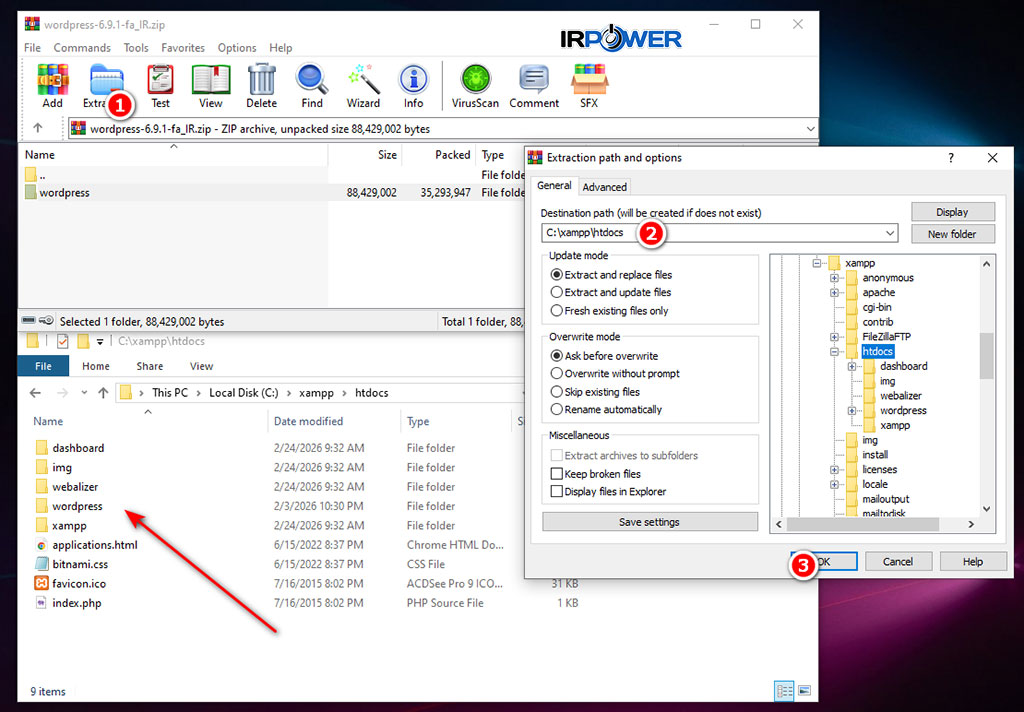The width and height of the screenshot is (1024, 712).
Task: Open the View file toolbar icon
Action: (210, 85)
